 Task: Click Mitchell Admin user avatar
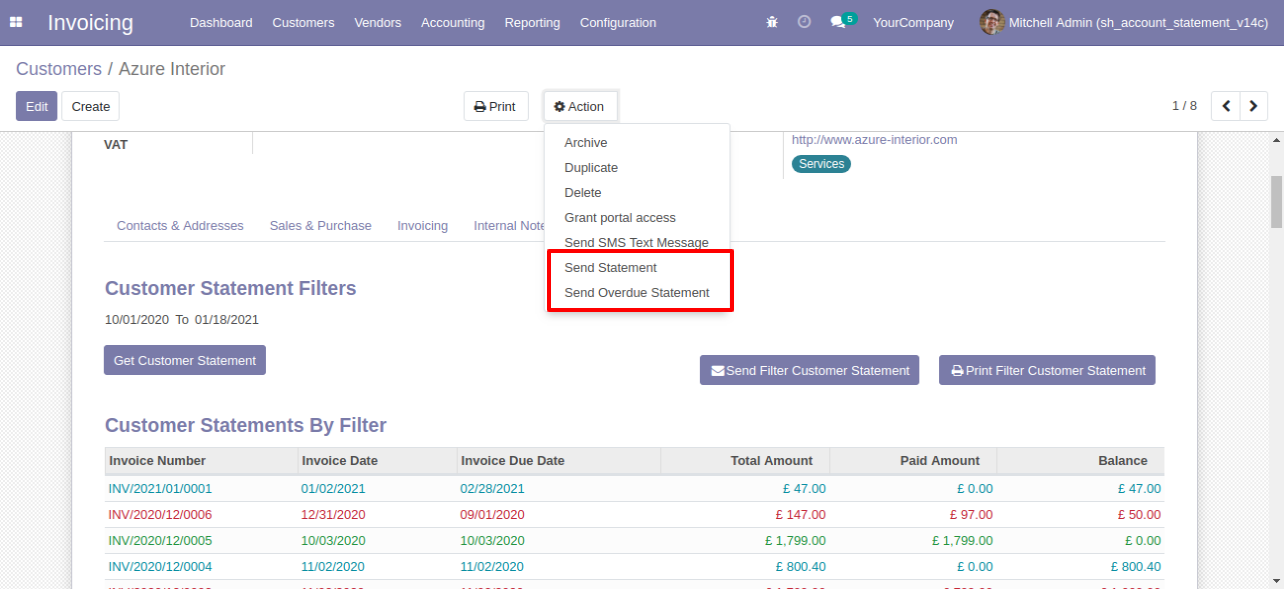click(991, 22)
